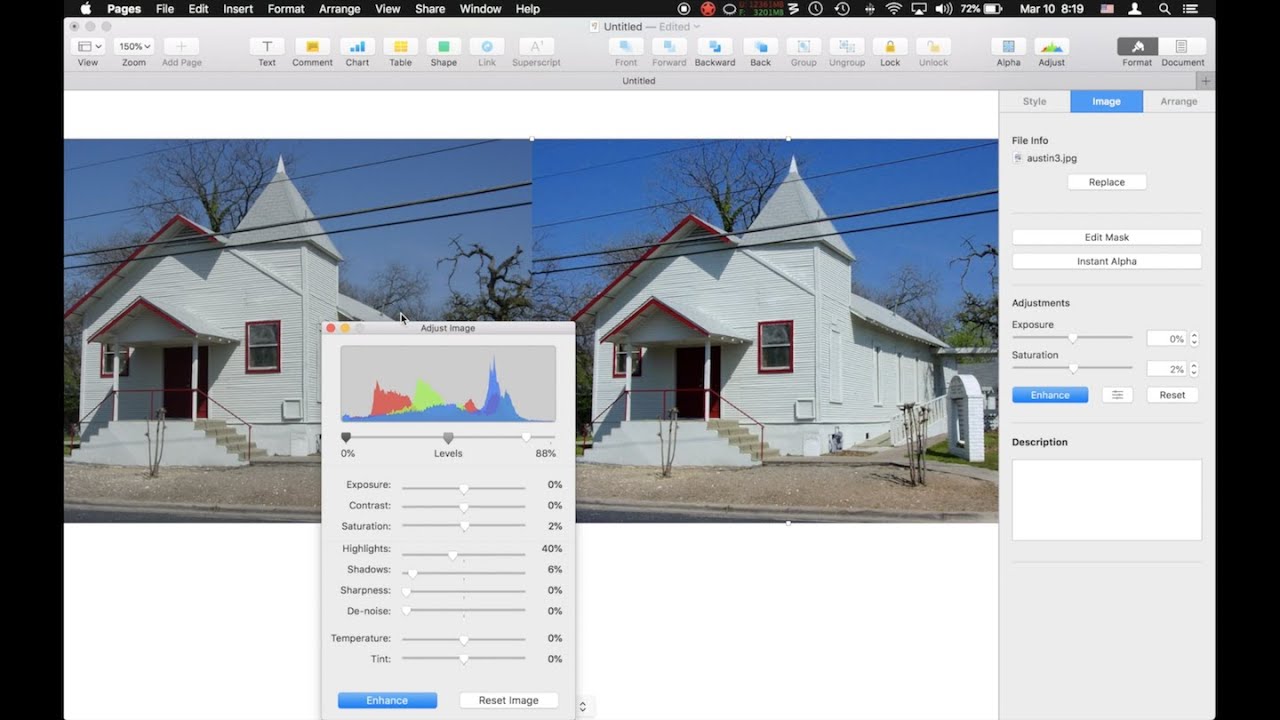
Task: Click the Forward arrange icon
Action: 669,46
